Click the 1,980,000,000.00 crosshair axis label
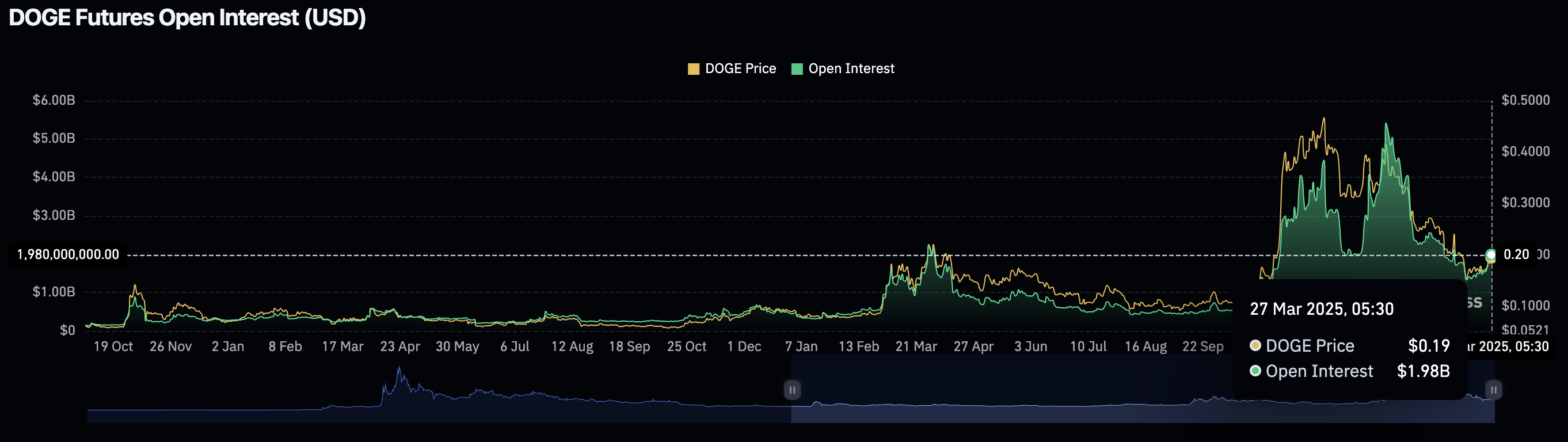The height and width of the screenshot is (442, 1568). click(x=67, y=254)
